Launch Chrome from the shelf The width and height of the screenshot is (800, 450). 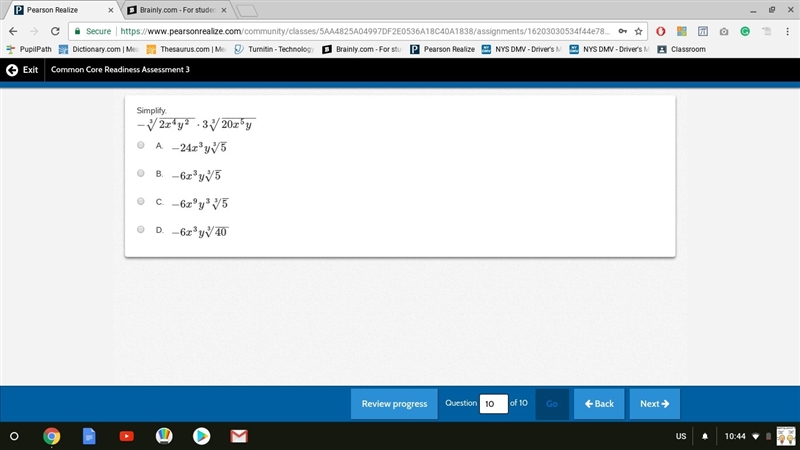click(x=52, y=436)
